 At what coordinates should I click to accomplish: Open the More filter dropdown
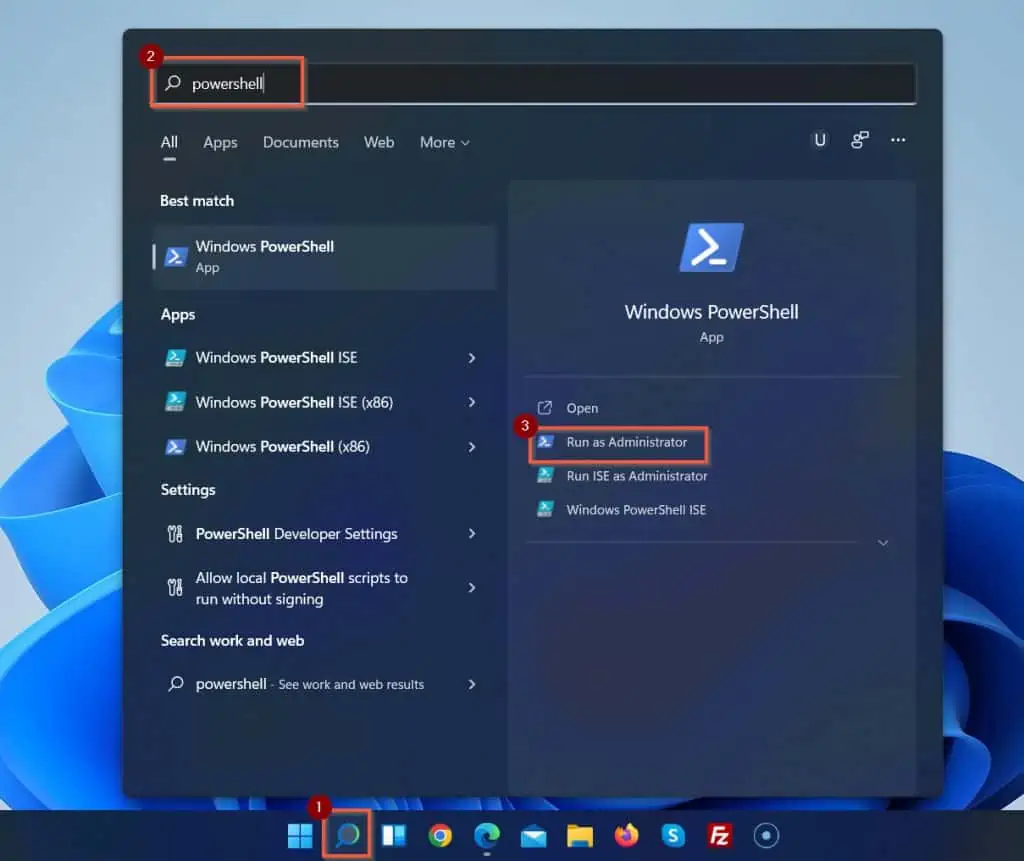click(x=444, y=142)
